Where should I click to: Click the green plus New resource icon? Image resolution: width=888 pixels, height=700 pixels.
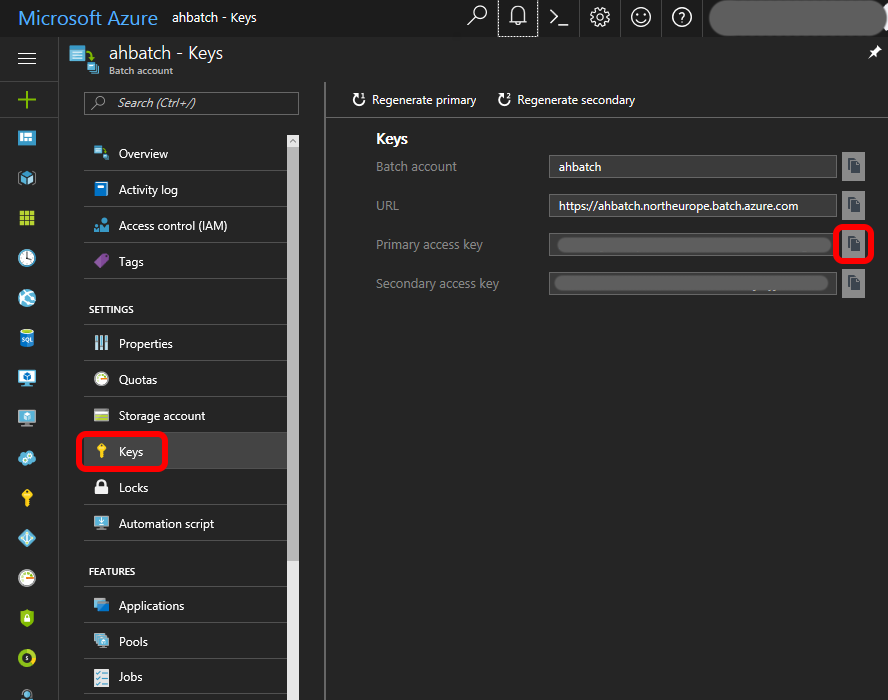27,100
